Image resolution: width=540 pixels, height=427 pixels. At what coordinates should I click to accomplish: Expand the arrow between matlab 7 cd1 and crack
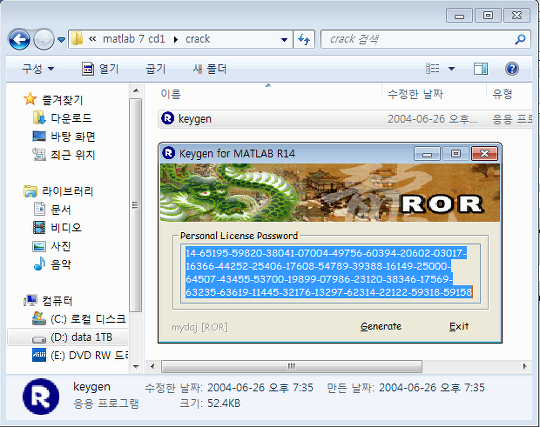pos(176,40)
